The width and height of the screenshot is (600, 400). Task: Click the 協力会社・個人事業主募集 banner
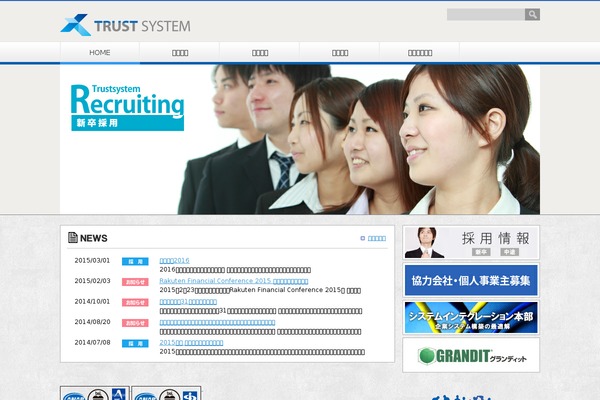(x=471, y=280)
